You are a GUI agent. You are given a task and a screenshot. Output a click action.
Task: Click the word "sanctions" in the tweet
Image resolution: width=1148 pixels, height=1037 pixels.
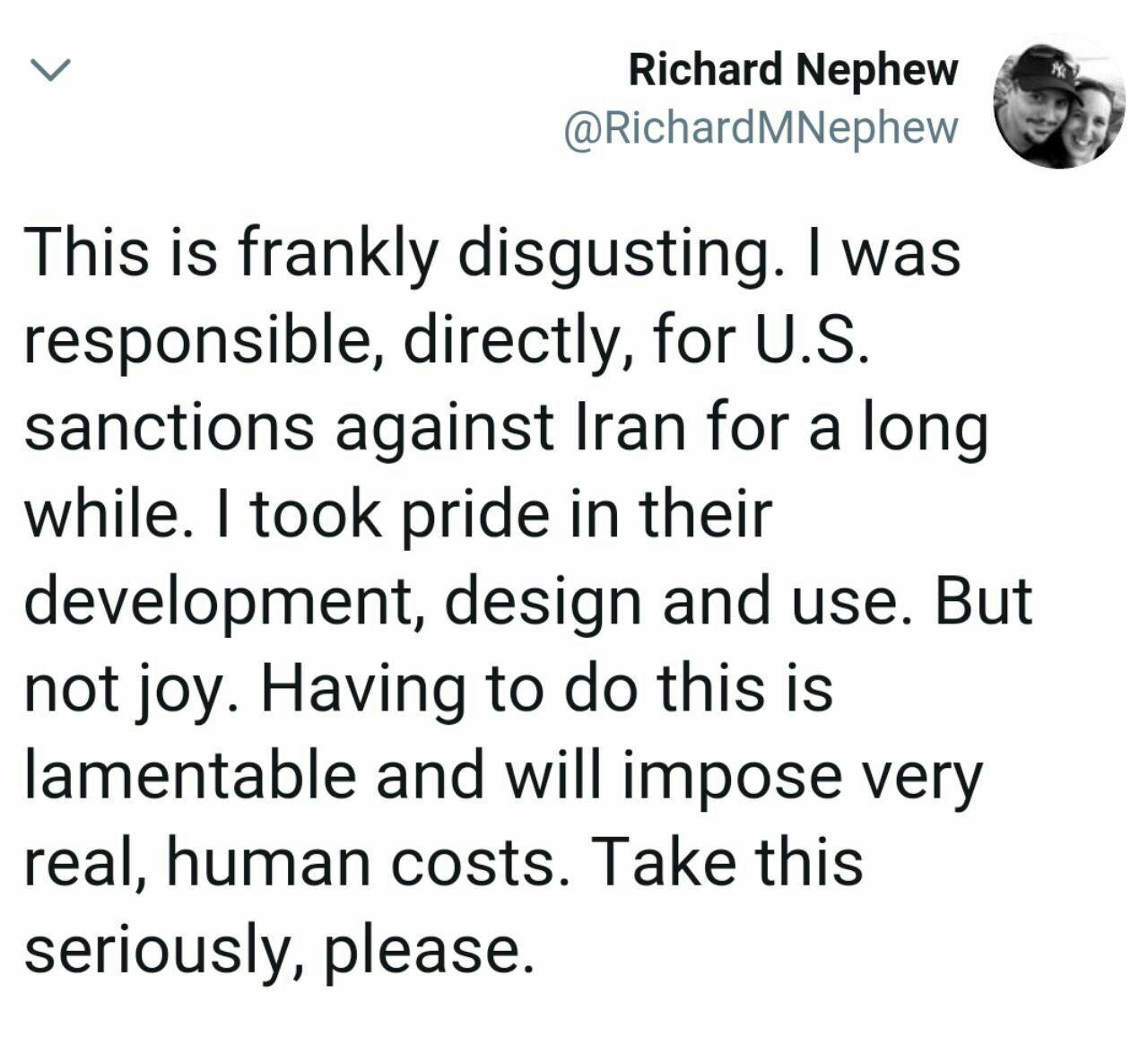click(x=169, y=428)
